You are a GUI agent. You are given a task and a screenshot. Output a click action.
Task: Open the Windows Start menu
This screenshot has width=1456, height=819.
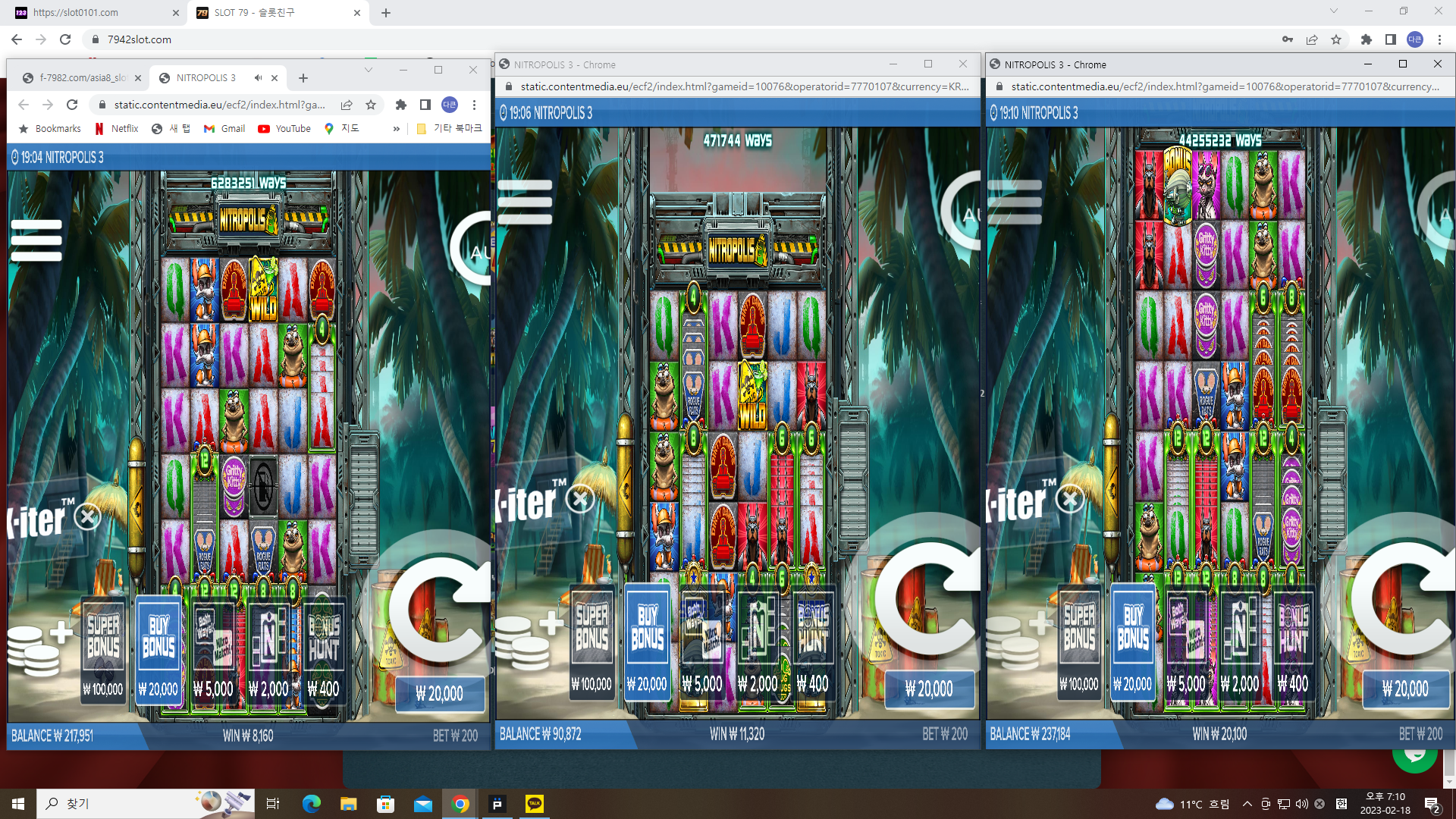pyautogui.click(x=18, y=804)
